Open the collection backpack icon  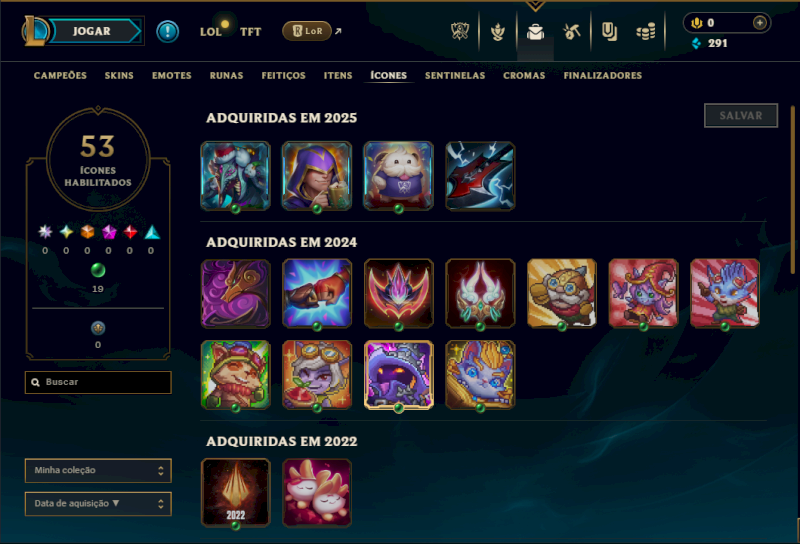click(535, 32)
